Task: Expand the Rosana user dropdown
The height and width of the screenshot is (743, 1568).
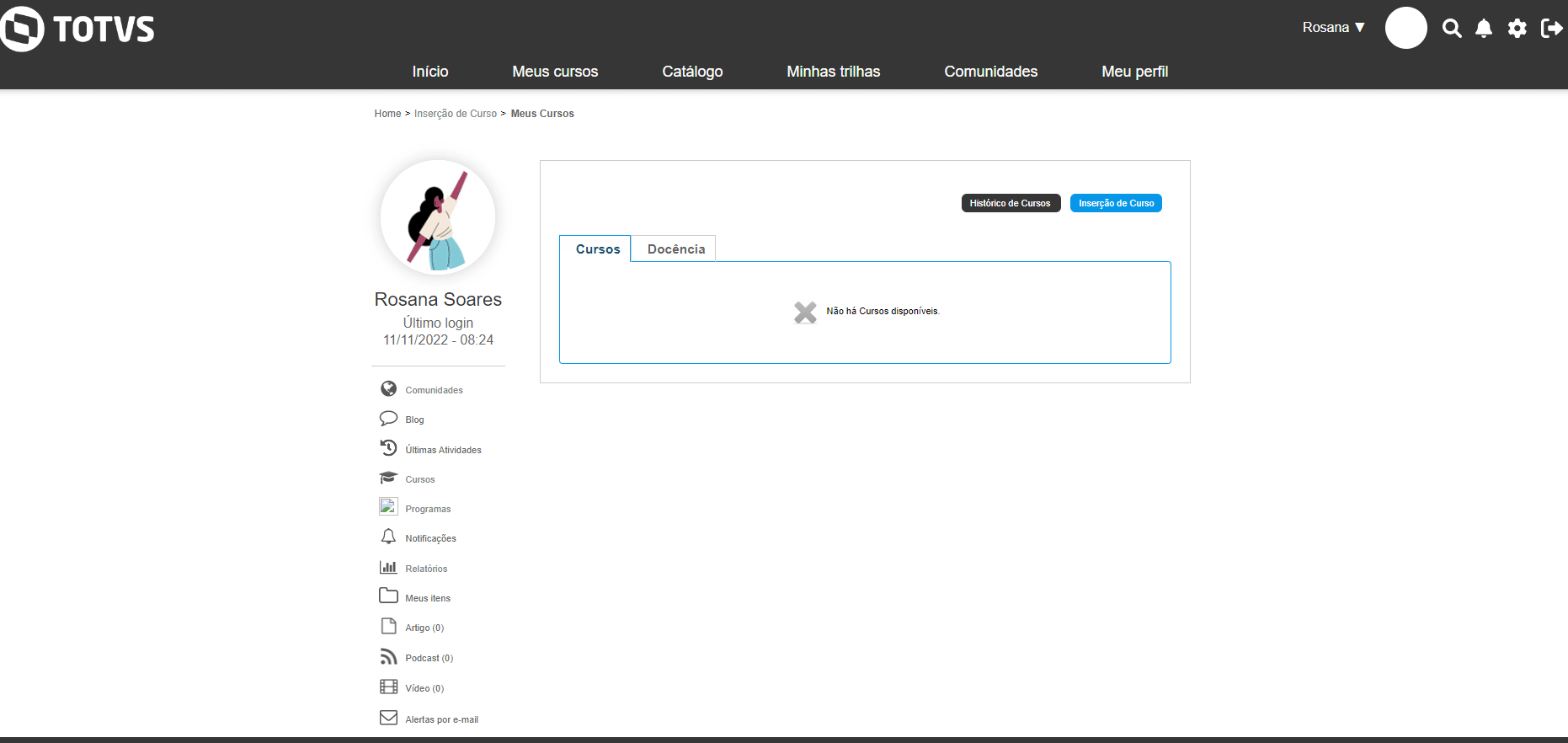Action: coord(1333,28)
